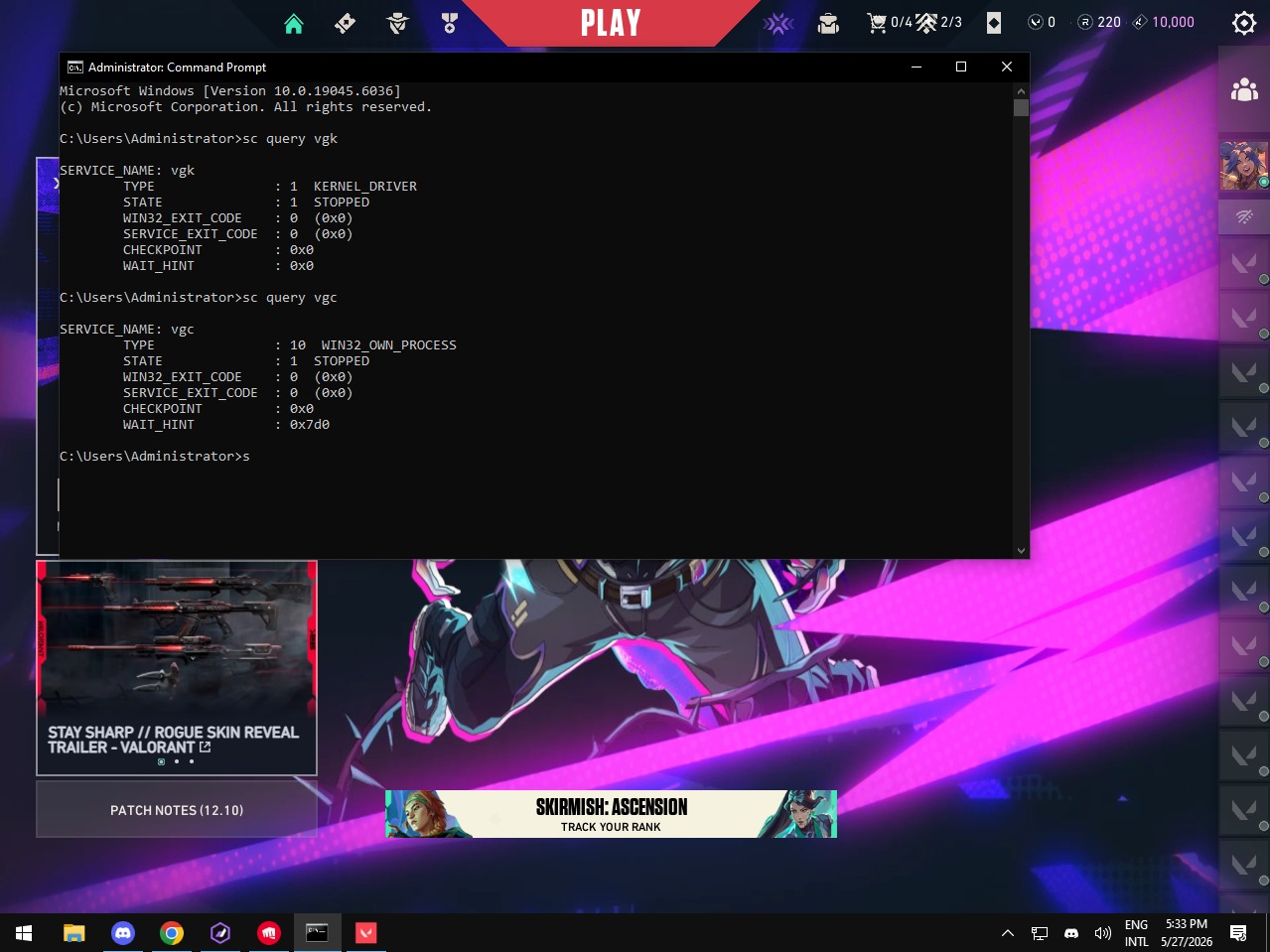The height and width of the screenshot is (952, 1270).
Task: Switch to the Valorant taskbar button
Action: coord(366,933)
